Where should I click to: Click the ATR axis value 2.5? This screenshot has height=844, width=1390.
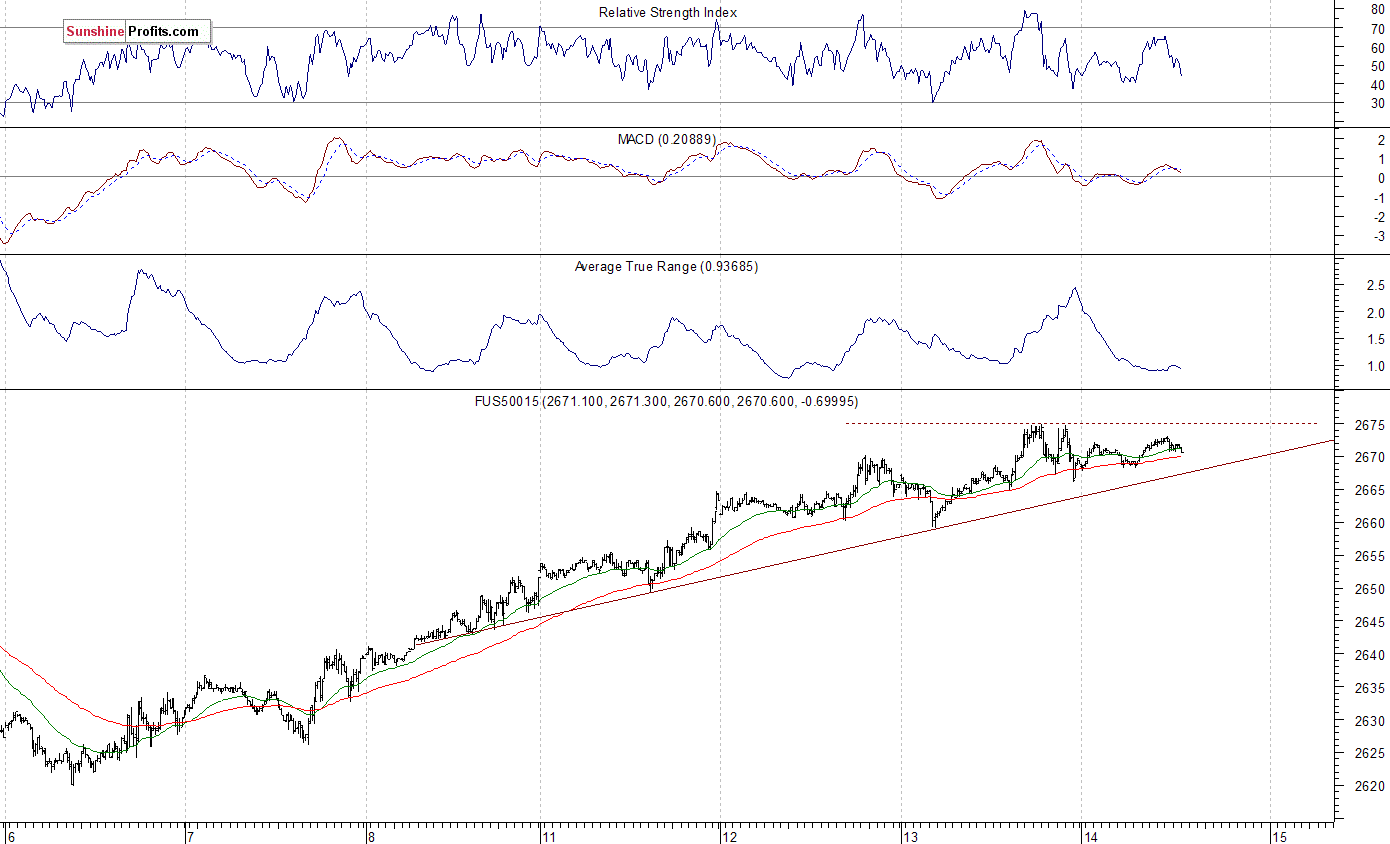1376,286
